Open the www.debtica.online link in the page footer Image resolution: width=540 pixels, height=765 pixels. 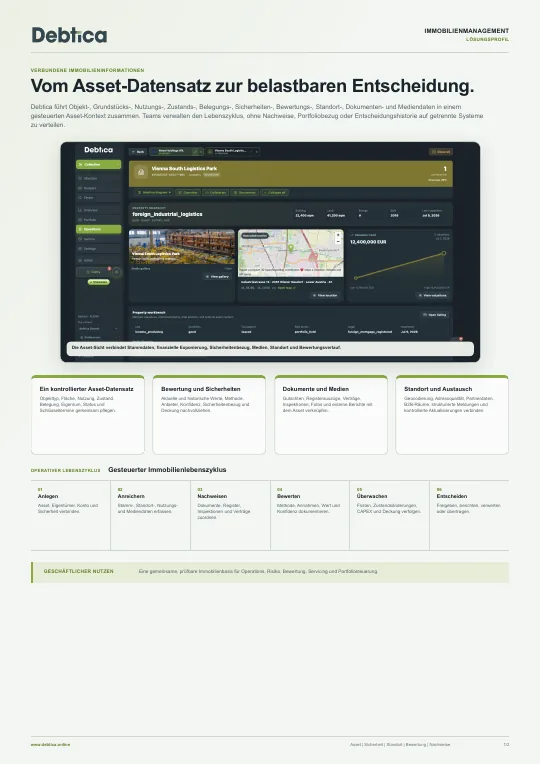tap(50, 745)
